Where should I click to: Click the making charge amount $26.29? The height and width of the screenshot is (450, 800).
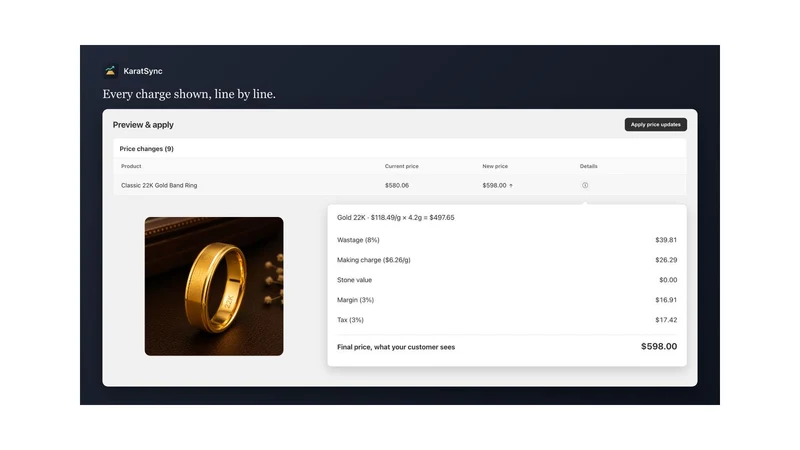[666, 260]
